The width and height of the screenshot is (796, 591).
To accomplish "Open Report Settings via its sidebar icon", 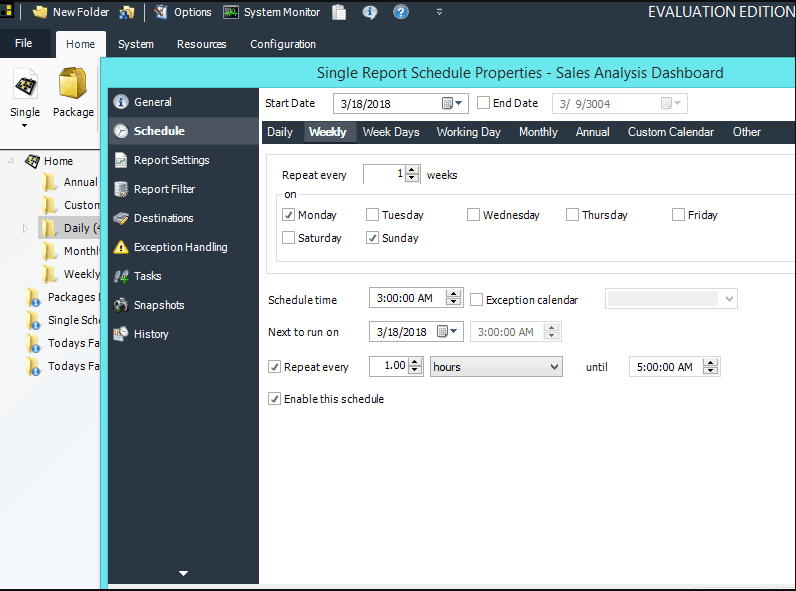I will coord(121,160).
